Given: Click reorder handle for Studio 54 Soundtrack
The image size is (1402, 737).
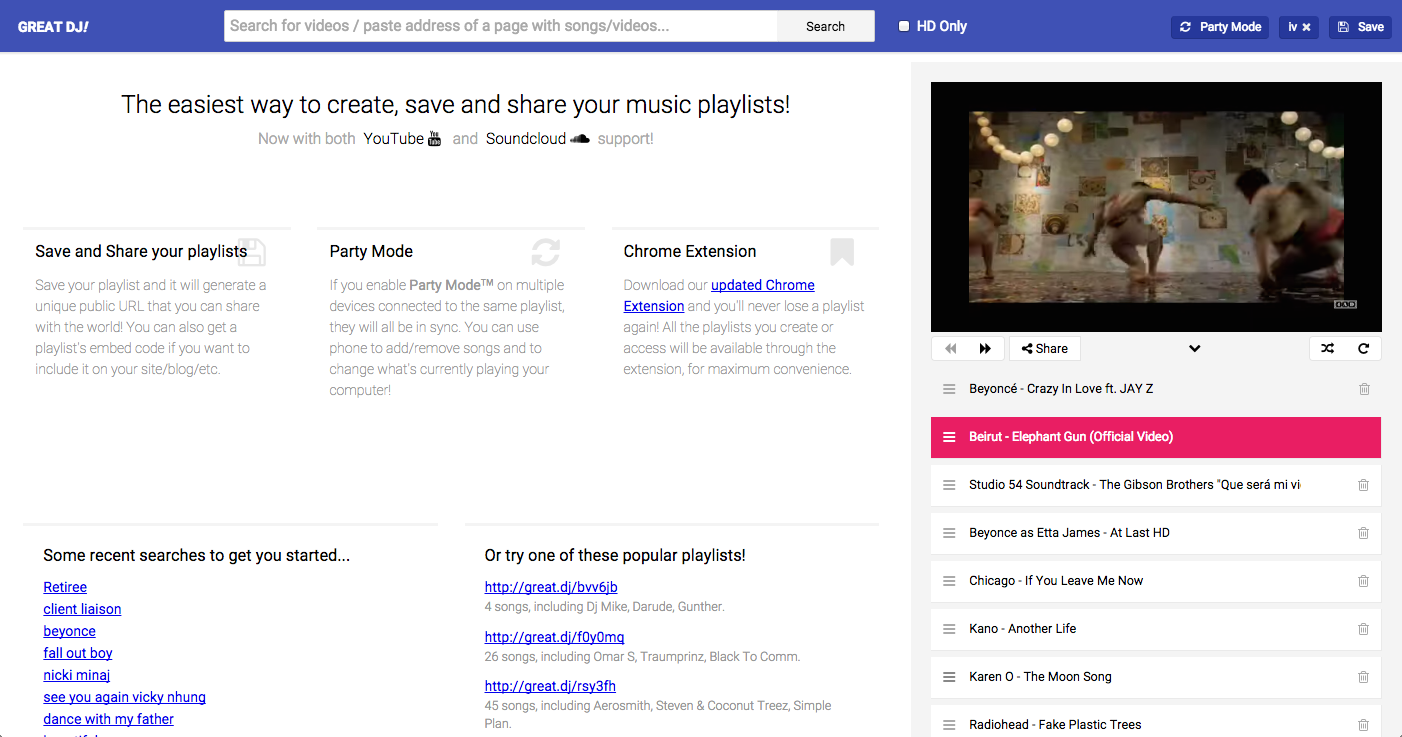Looking at the screenshot, I should [x=950, y=485].
